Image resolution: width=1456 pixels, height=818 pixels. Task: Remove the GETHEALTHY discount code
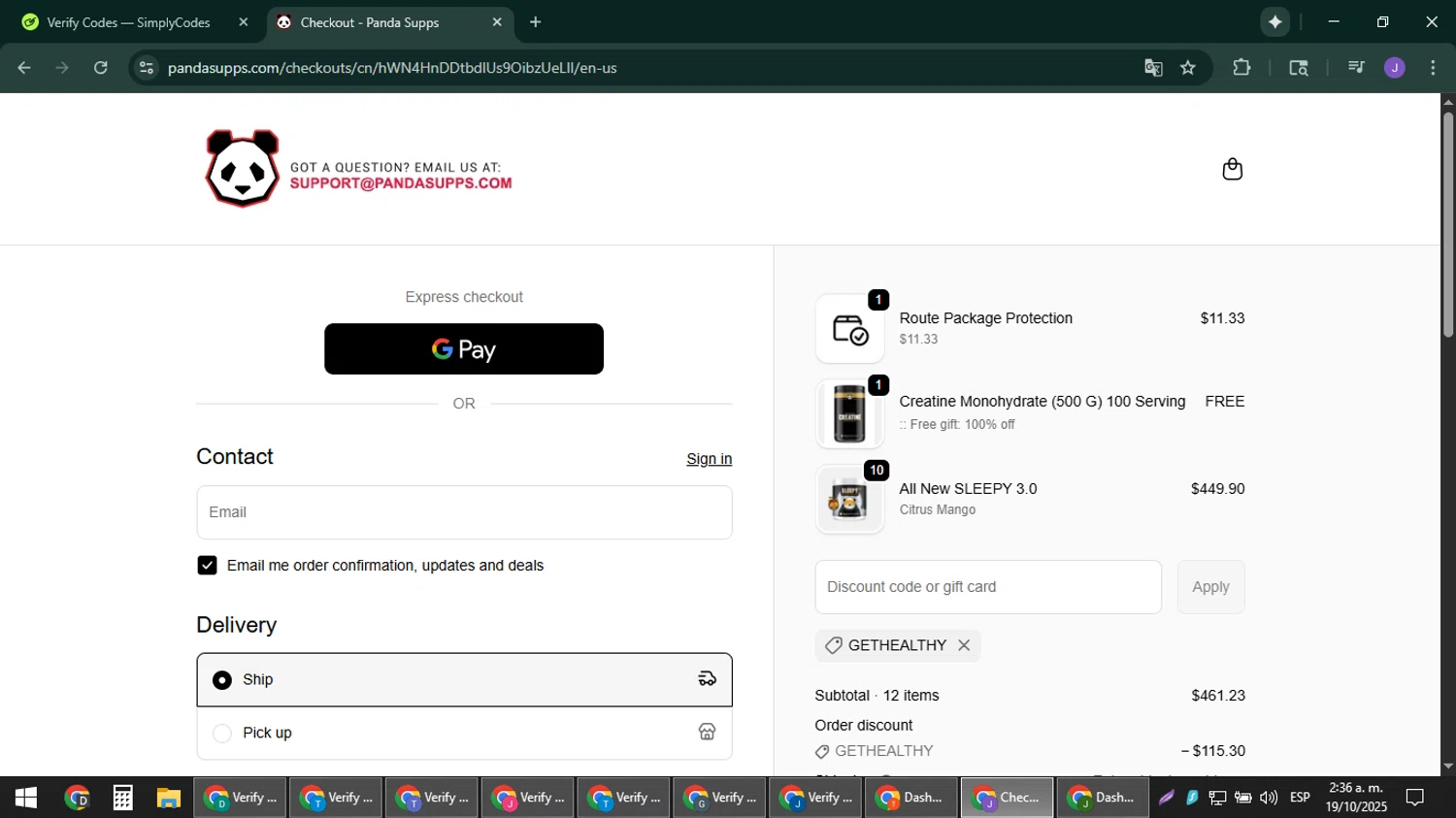click(964, 645)
